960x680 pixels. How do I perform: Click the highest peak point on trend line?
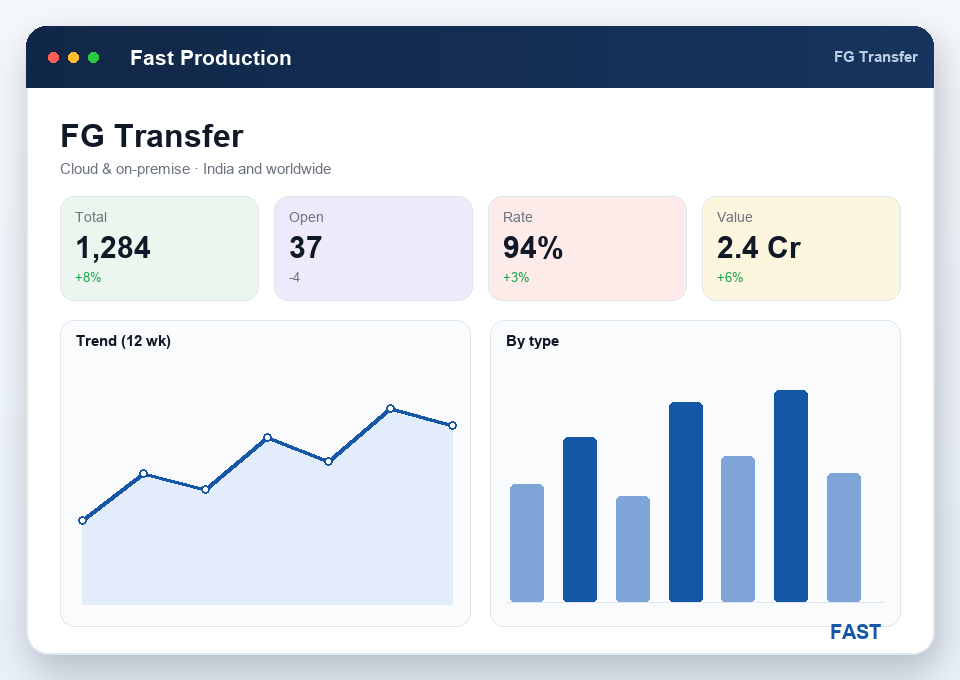tap(391, 408)
